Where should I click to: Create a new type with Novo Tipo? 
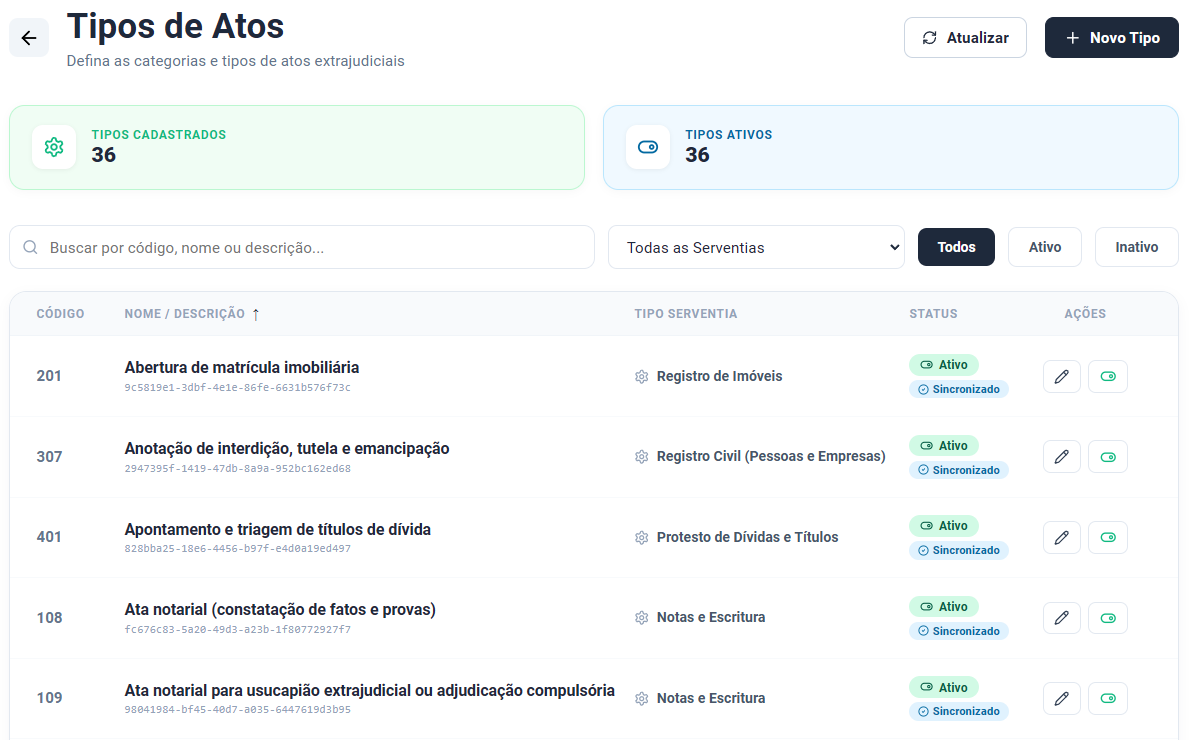[1112, 38]
